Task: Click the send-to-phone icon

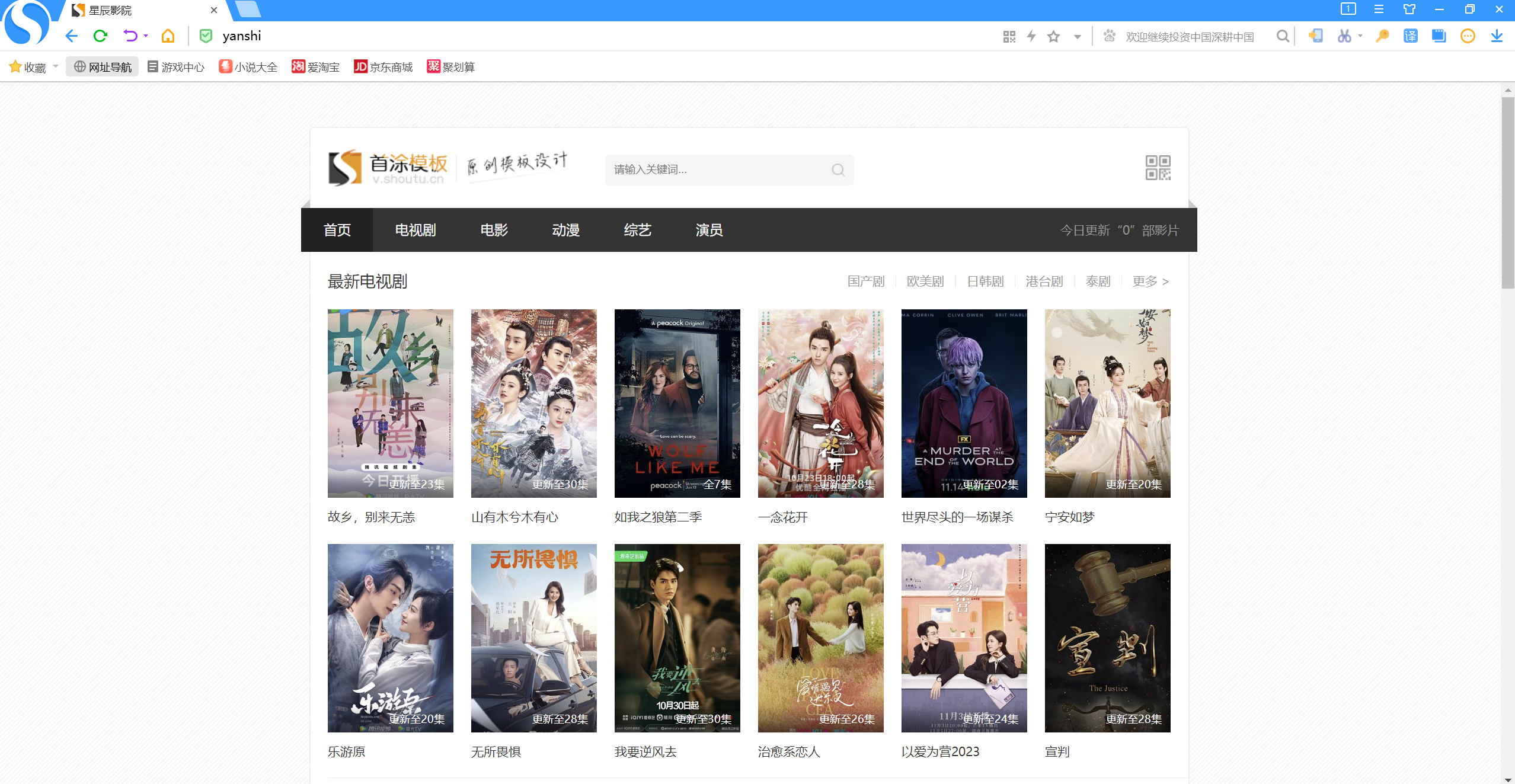Action: [x=1315, y=36]
